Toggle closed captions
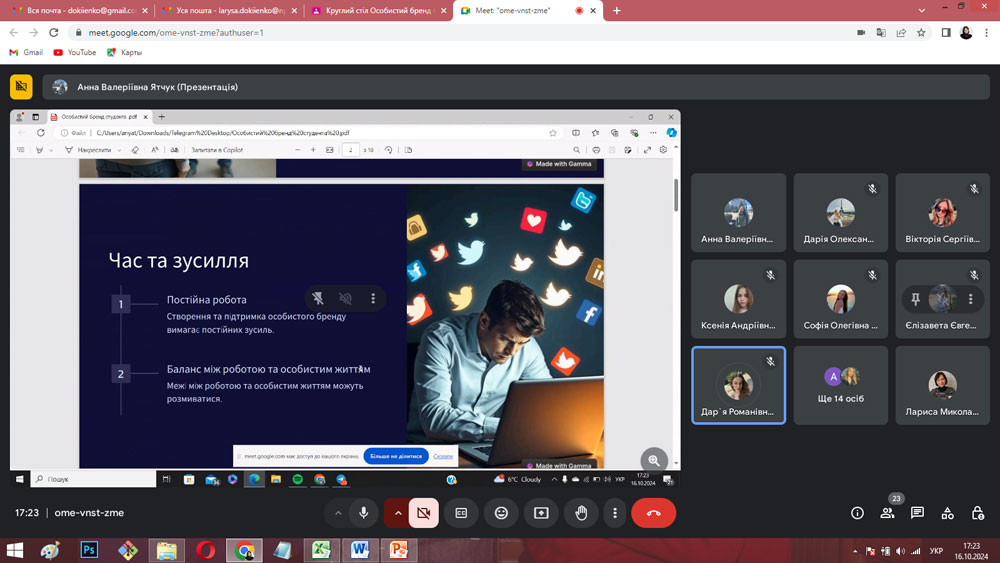The width and height of the screenshot is (1000, 563). click(x=461, y=513)
